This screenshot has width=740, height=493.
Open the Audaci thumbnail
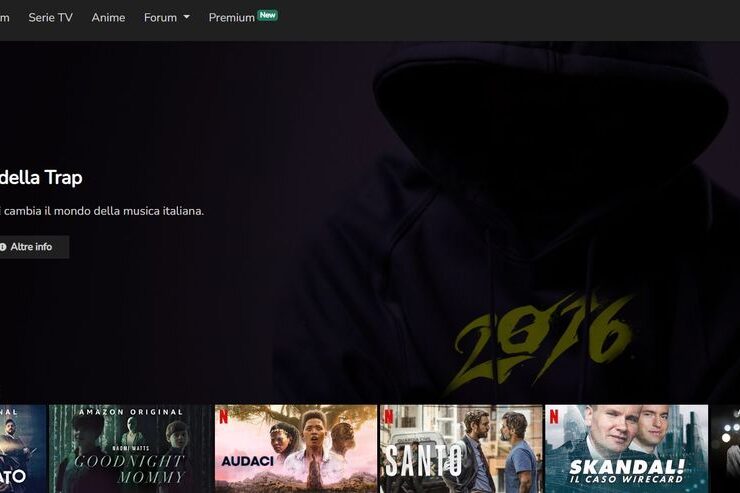(x=296, y=449)
